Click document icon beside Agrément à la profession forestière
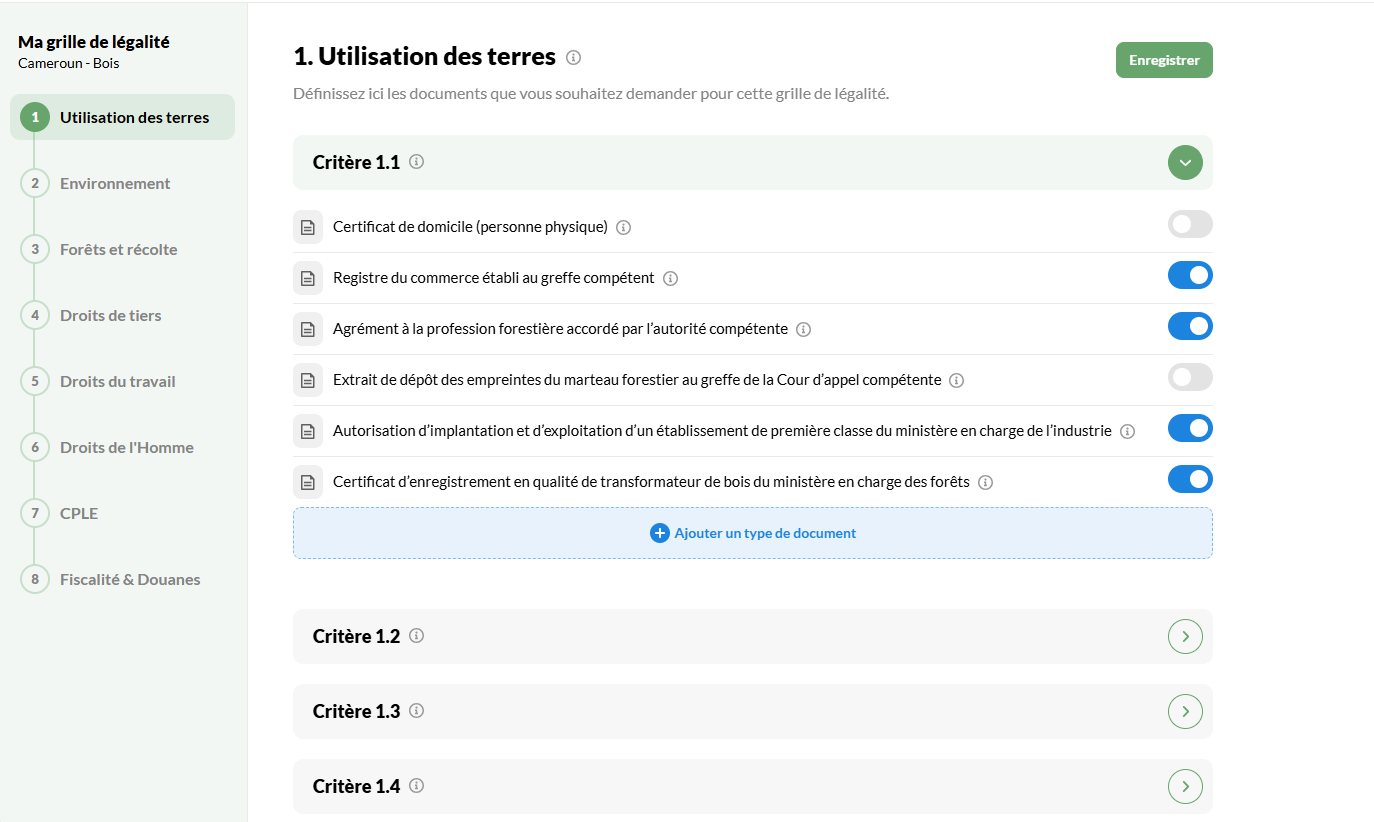 [x=308, y=329]
